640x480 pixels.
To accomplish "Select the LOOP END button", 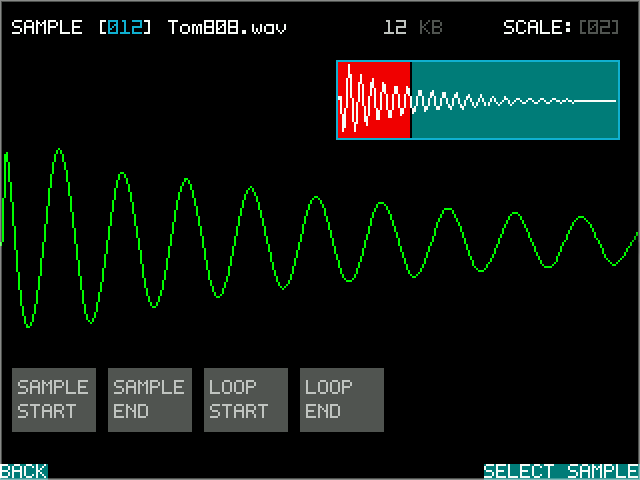I will coord(342,400).
